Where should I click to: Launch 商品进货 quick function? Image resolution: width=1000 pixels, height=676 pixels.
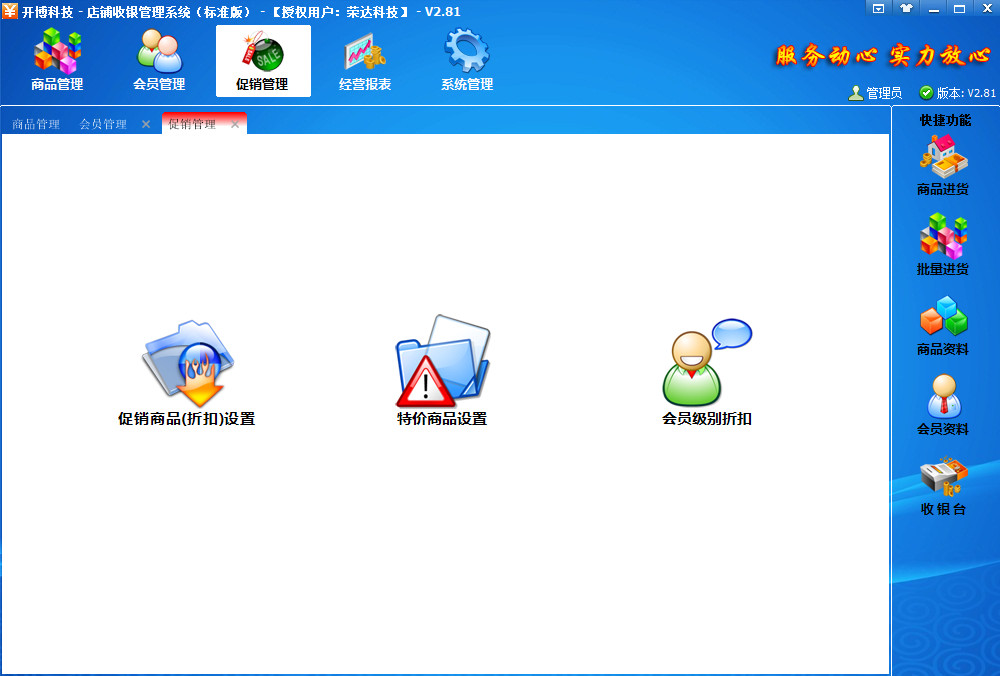pyautogui.click(x=943, y=165)
